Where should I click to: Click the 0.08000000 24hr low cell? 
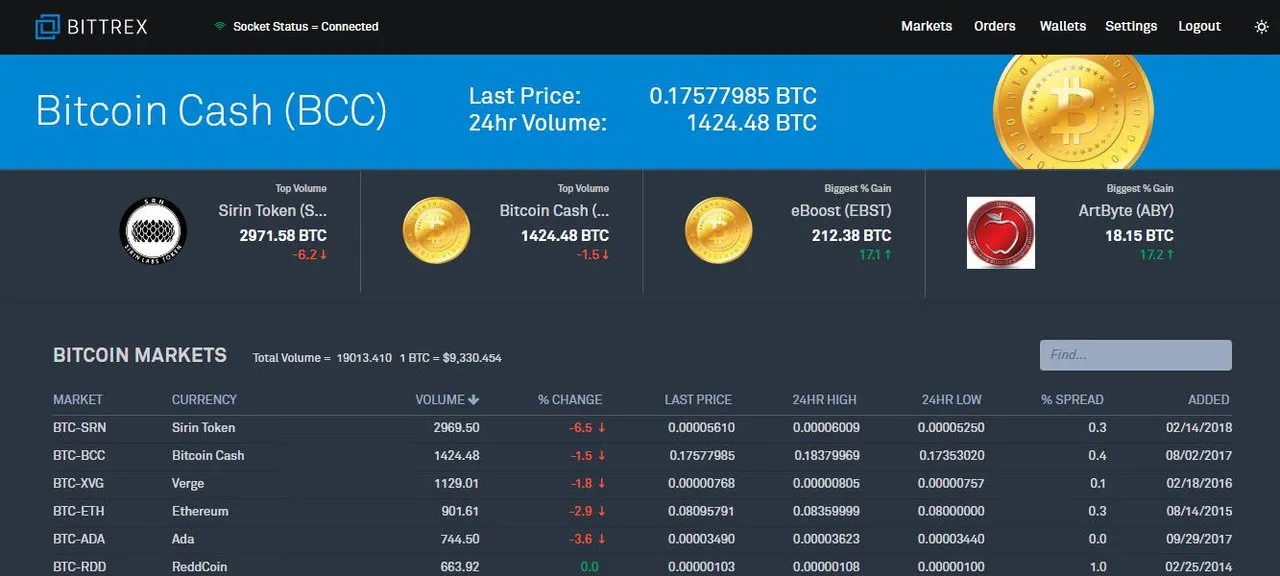(951, 511)
